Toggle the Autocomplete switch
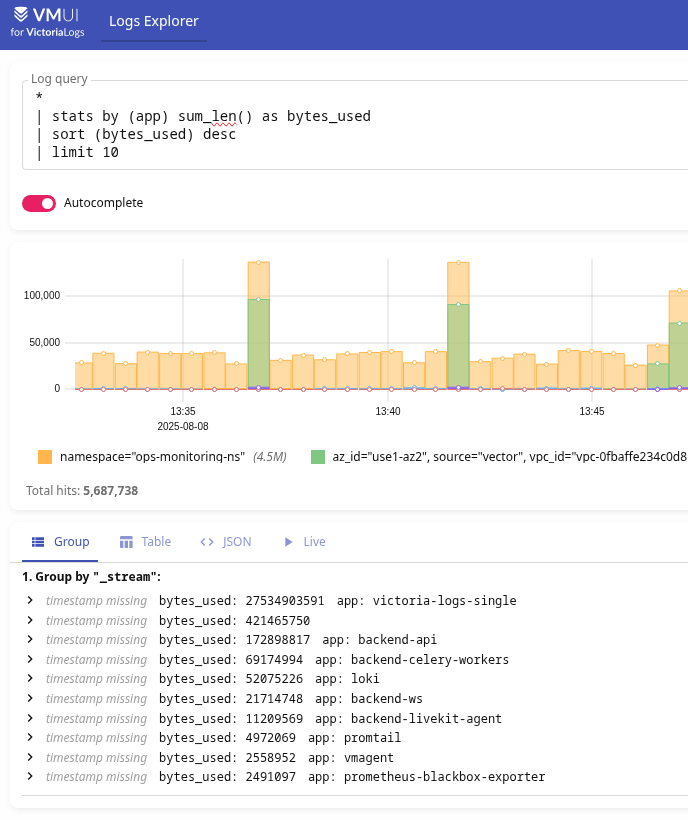This screenshot has height=820, width=688. pyautogui.click(x=39, y=203)
